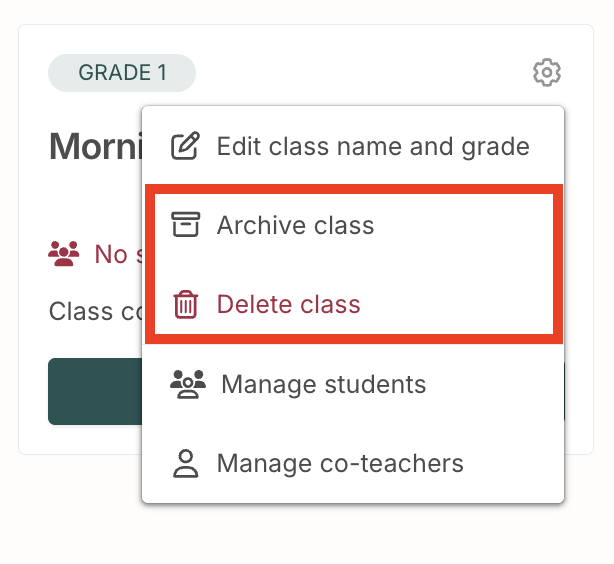Click the pencil edit icon in menu
Viewport: 614px width, 564px height.
[185, 146]
